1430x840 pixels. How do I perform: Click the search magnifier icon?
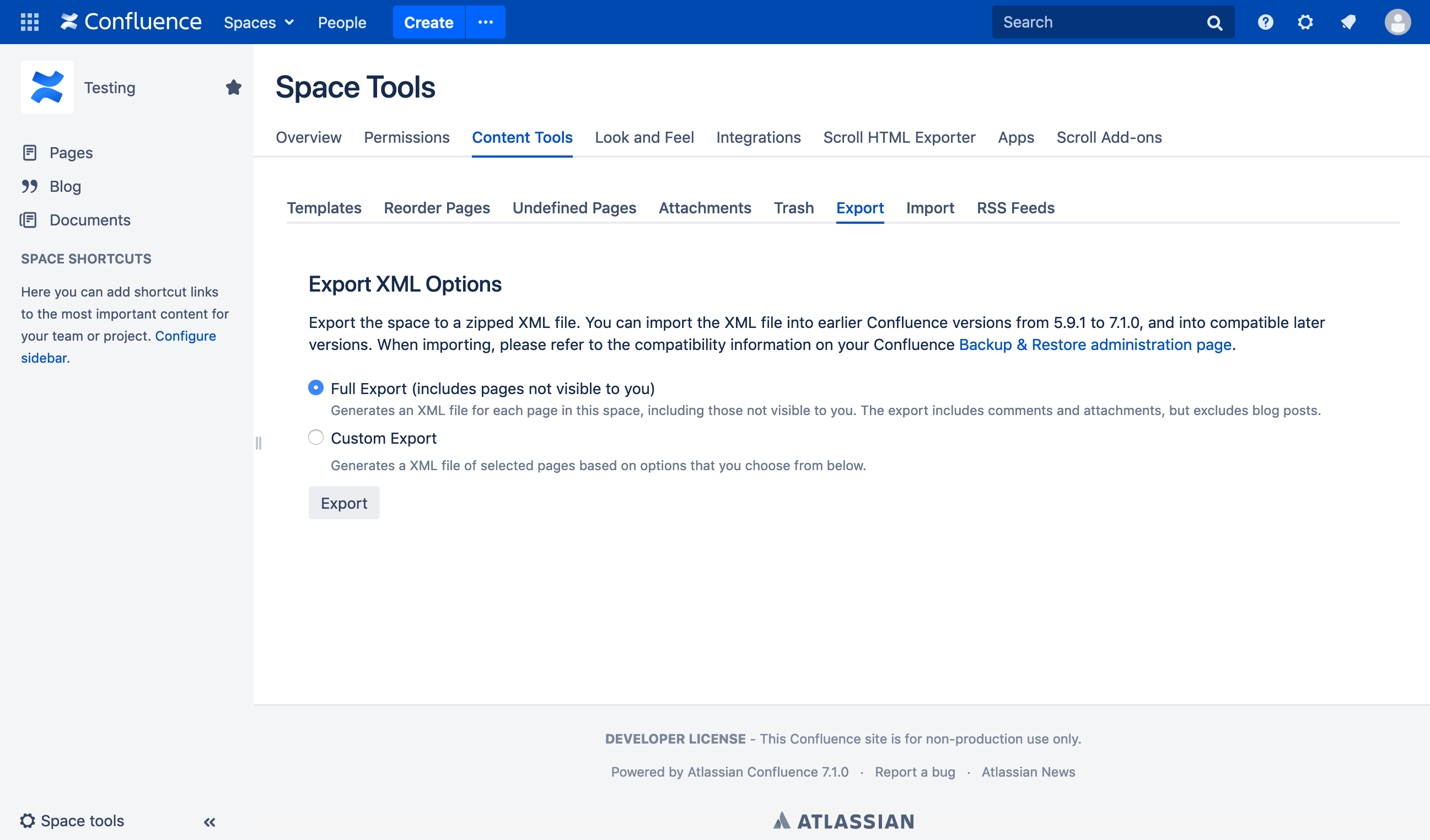click(1214, 23)
